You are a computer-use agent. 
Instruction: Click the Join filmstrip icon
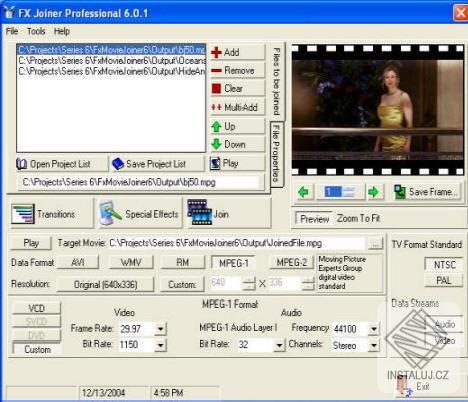pos(200,212)
